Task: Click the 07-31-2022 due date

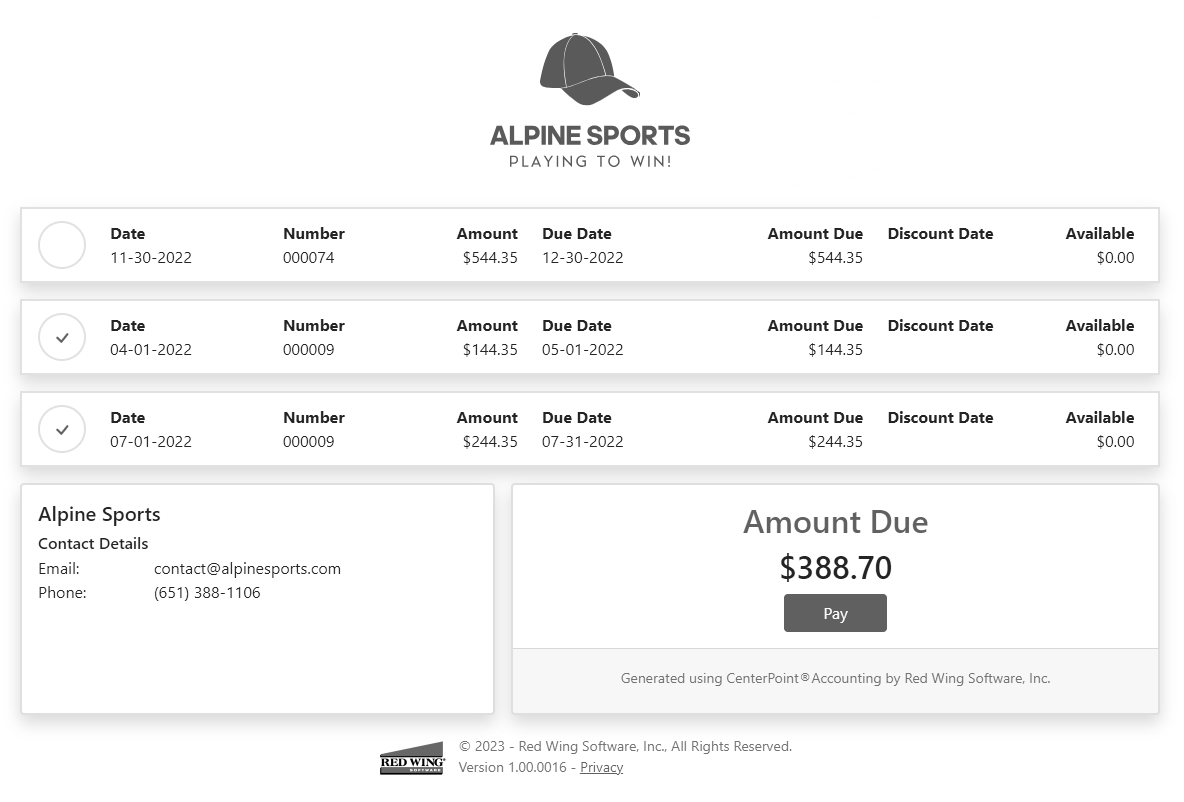Action: [582, 441]
